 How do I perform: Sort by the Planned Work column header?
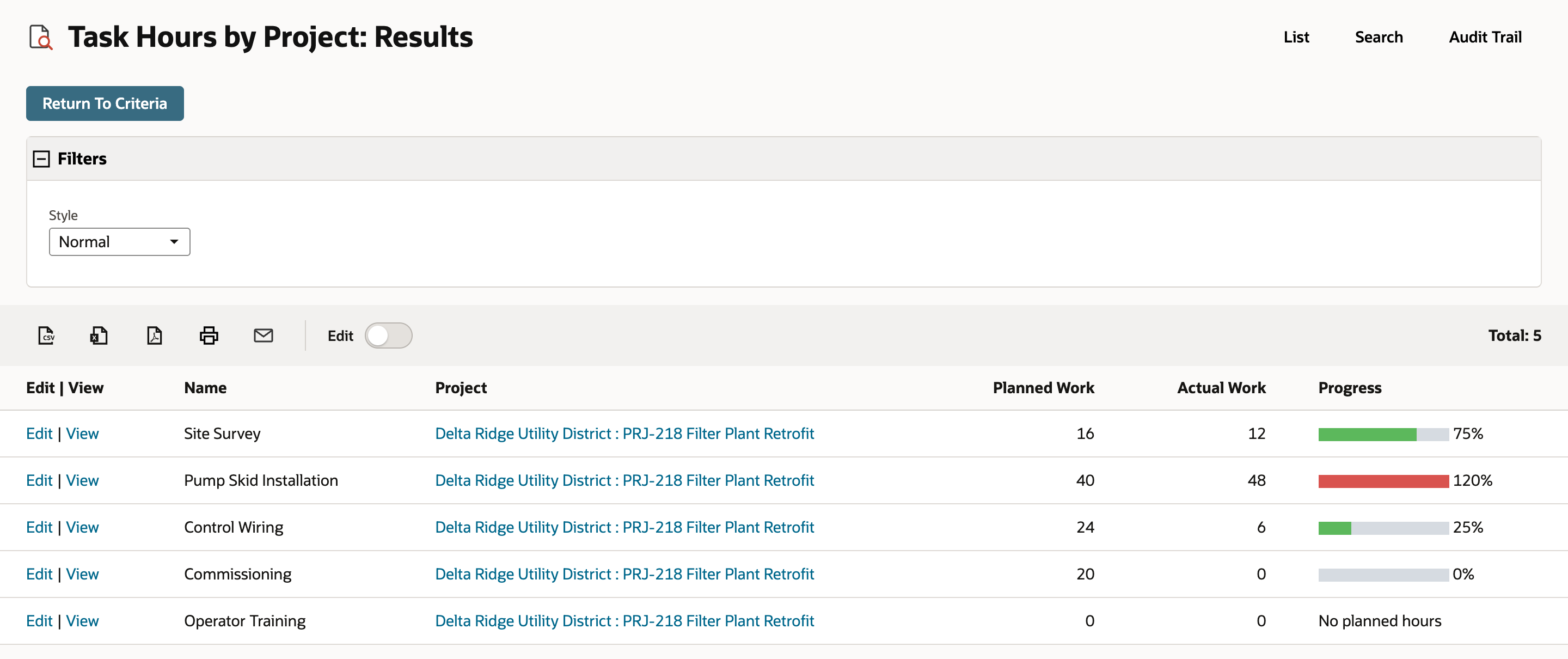click(1043, 388)
